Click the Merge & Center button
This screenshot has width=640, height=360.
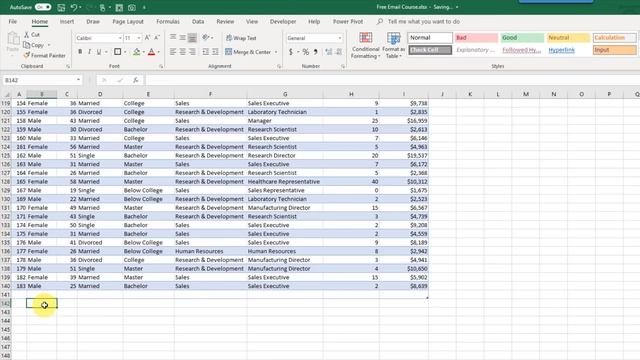[x=248, y=52]
